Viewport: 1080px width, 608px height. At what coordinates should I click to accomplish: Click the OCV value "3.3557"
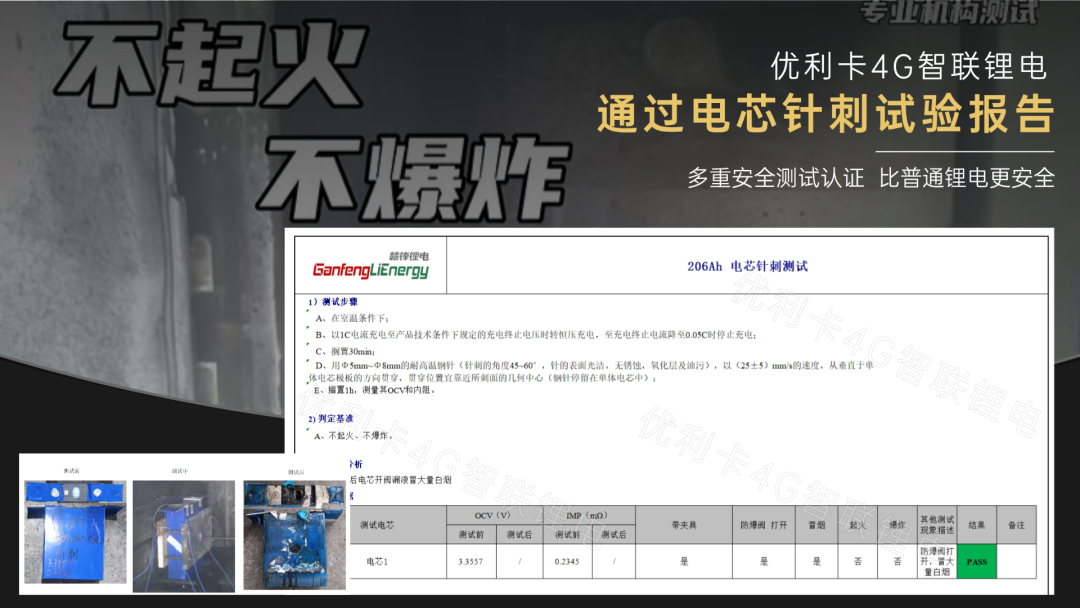tap(470, 562)
